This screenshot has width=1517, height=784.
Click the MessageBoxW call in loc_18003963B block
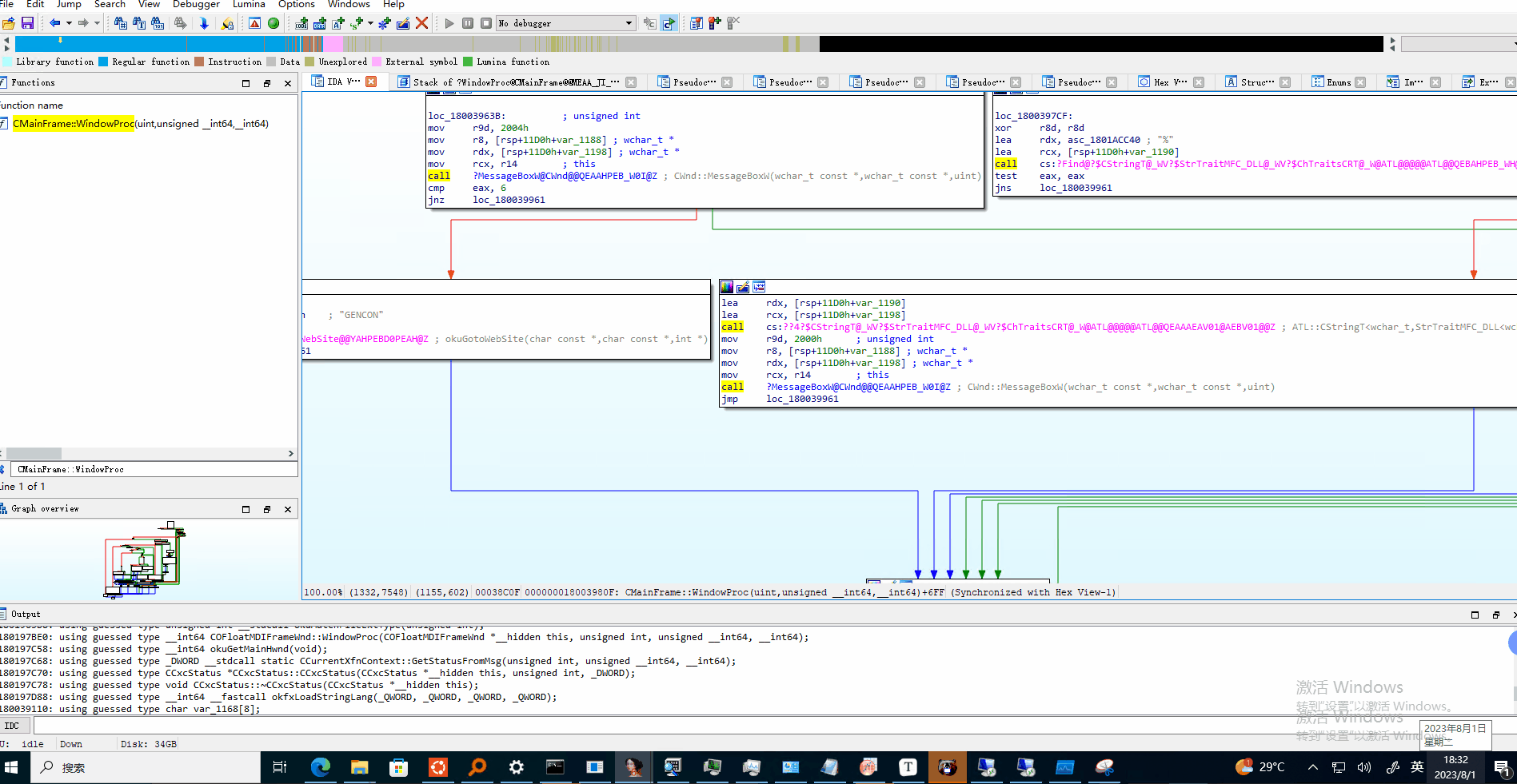565,176
